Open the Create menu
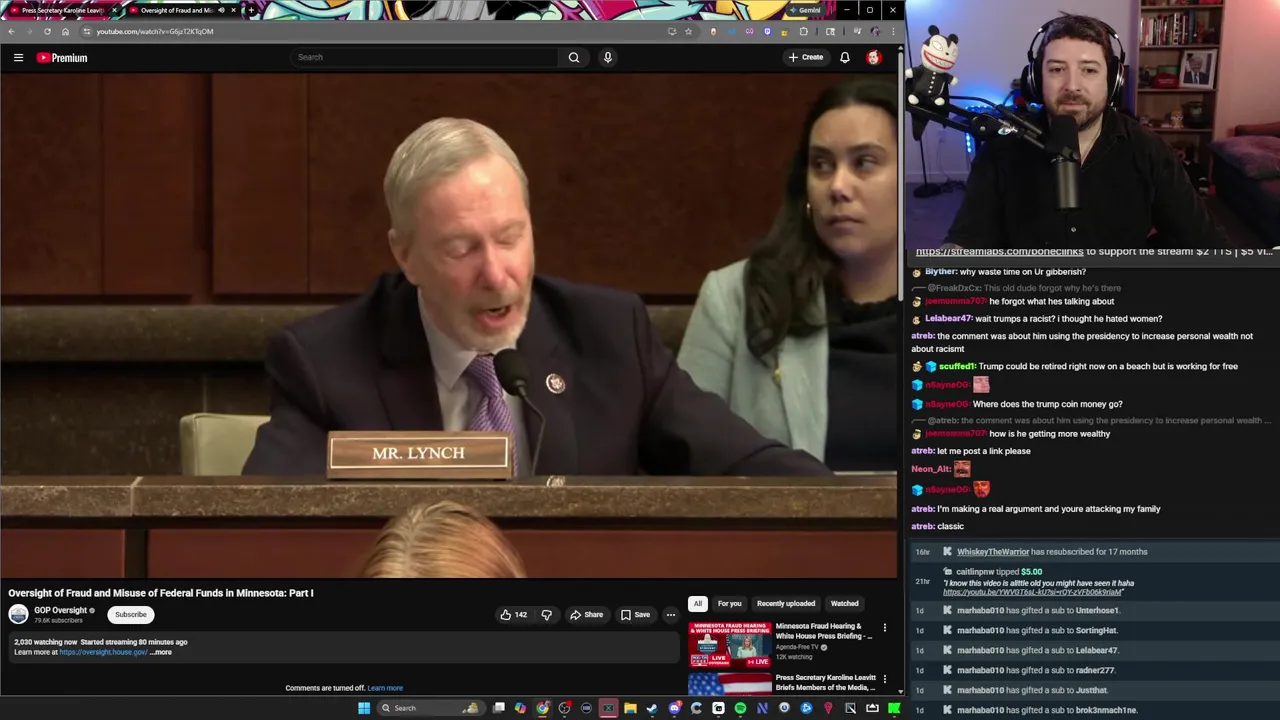Image resolution: width=1280 pixels, height=720 pixels. [x=806, y=57]
